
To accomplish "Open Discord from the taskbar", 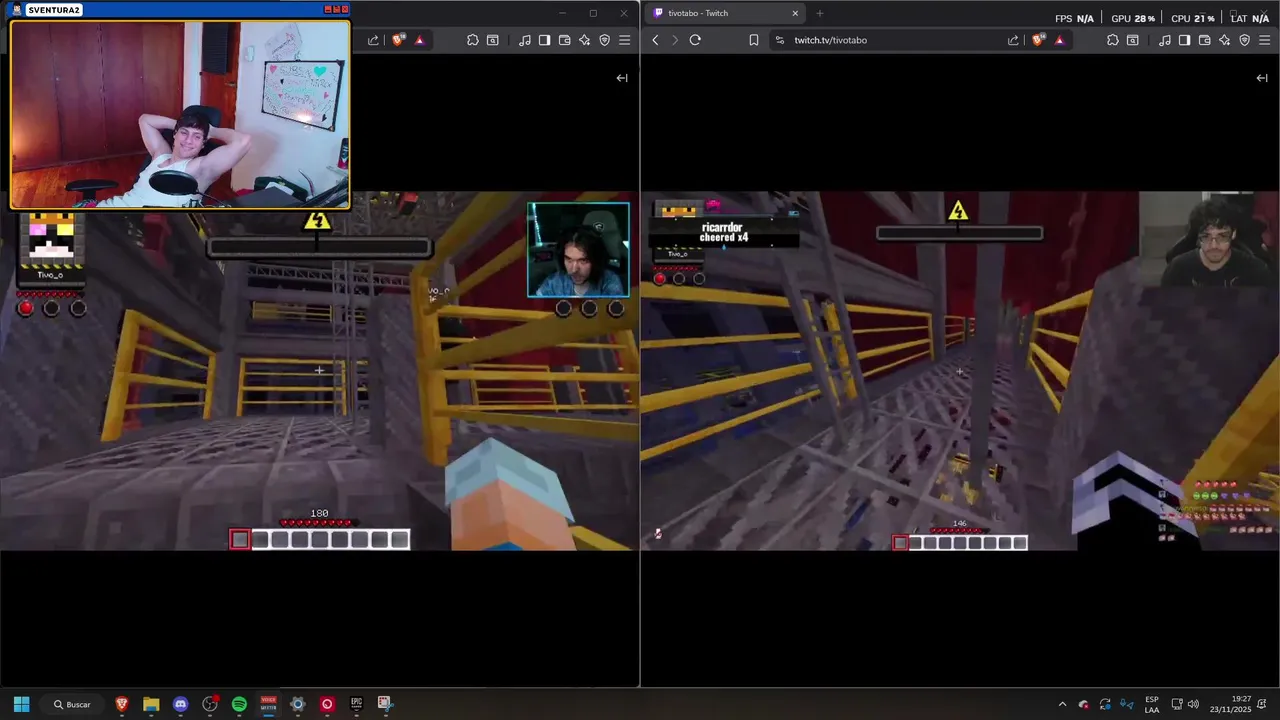I will (180, 704).
